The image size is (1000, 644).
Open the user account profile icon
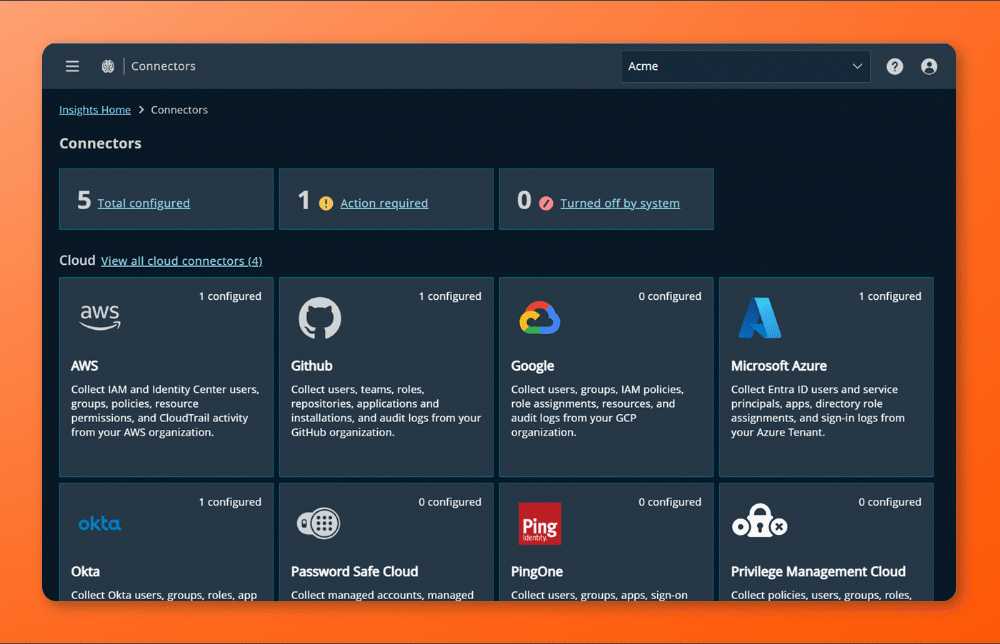(x=929, y=66)
